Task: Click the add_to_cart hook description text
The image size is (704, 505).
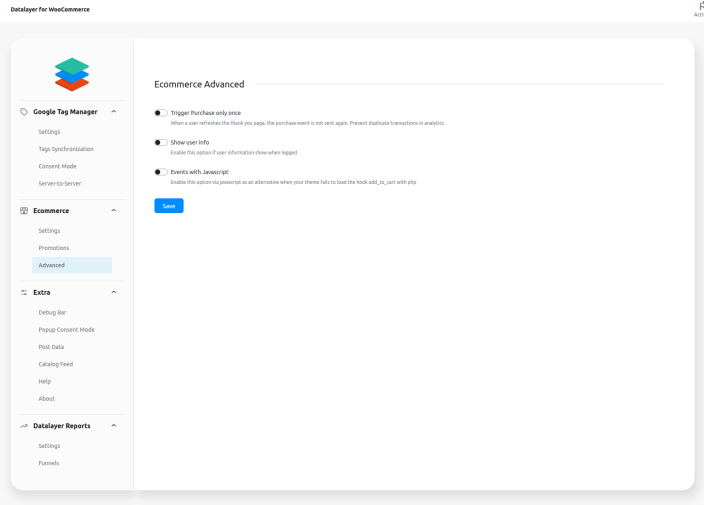Action: (293, 182)
